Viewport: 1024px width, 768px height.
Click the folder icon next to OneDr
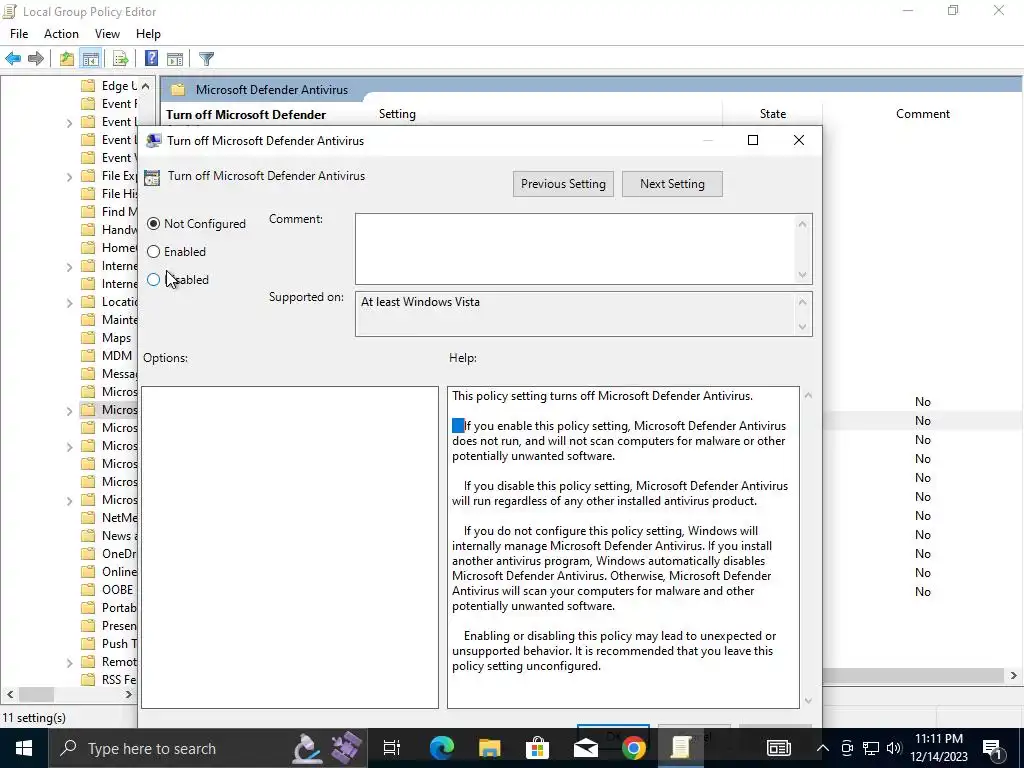pos(88,553)
